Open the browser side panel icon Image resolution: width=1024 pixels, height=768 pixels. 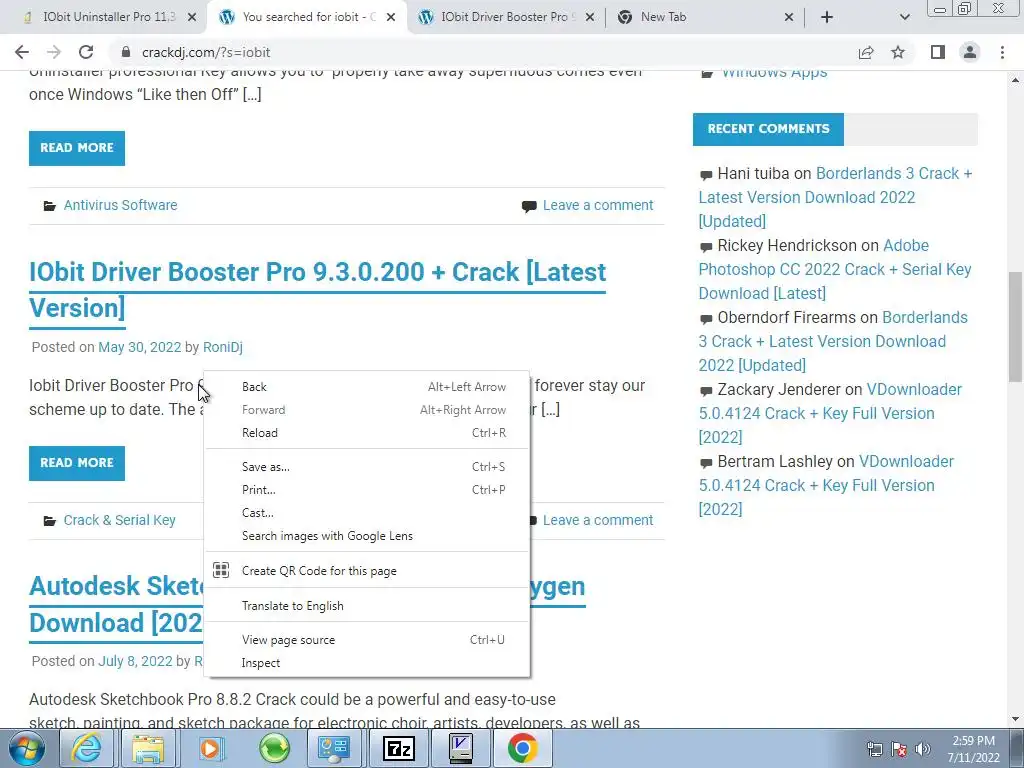pyautogui.click(x=938, y=52)
